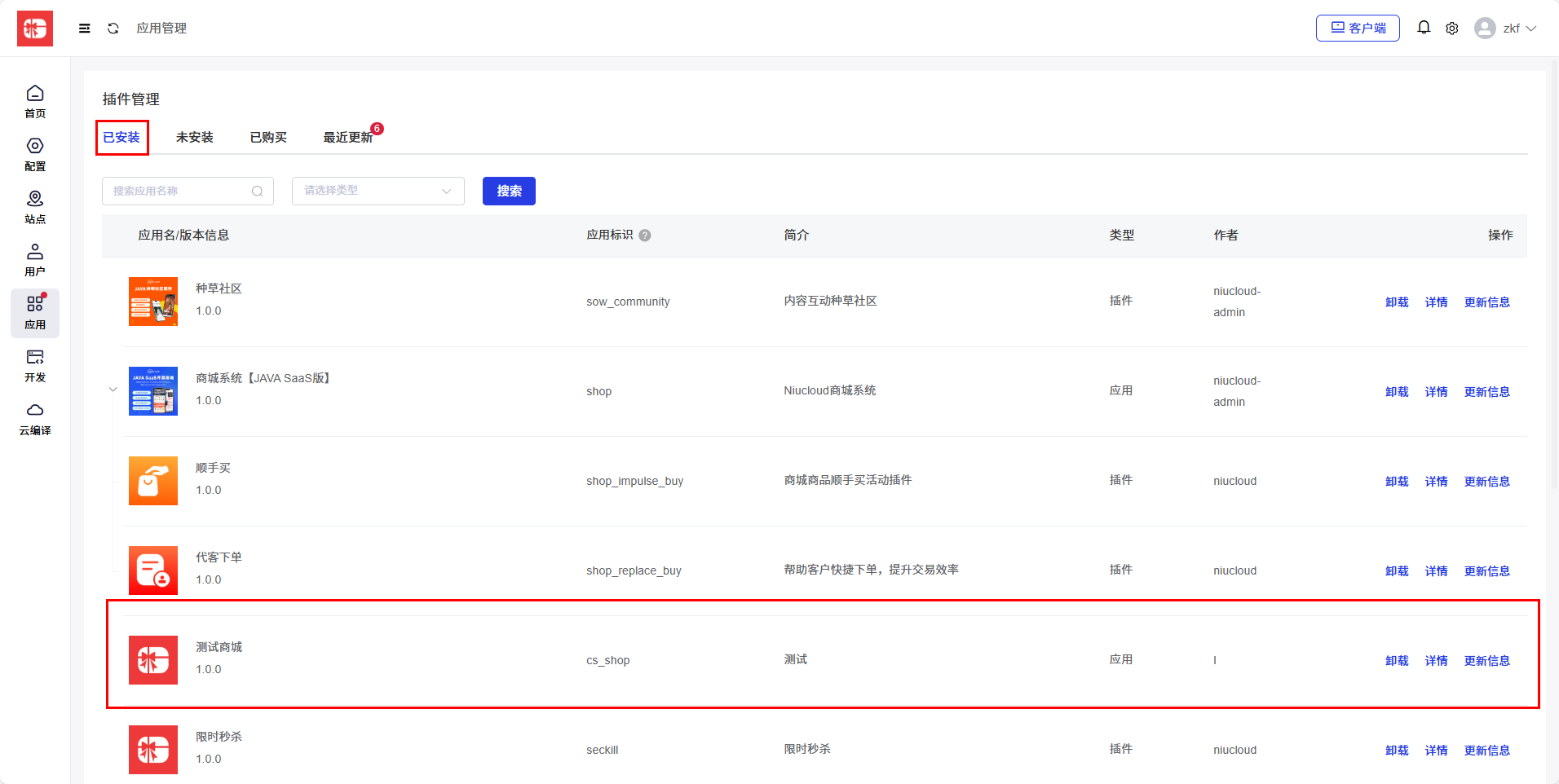1559x784 pixels.
Task: Open the zkf user account dropdown
Action: pyautogui.click(x=1505, y=29)
